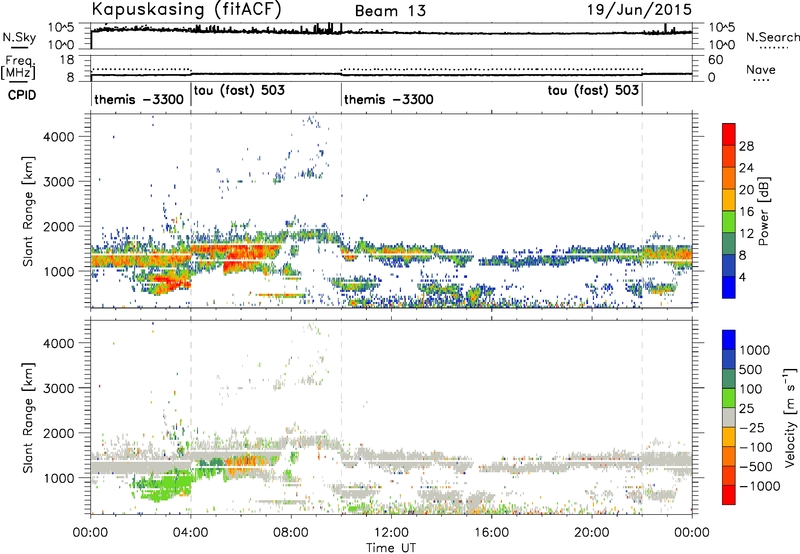This screenshot has width=800, height=554.
Task: Click the '1000' value on the Velocity scale
Action: tap(754, 350)
